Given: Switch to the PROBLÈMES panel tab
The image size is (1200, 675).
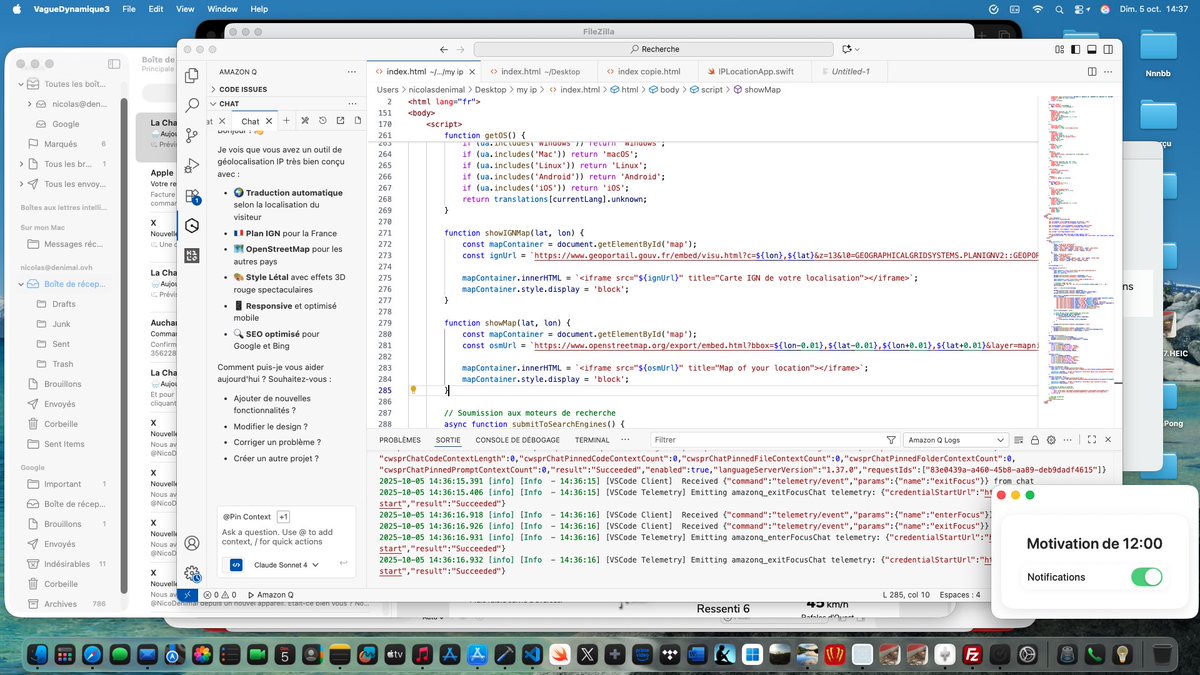Looking at the screenshot, I should click(400, 440).
